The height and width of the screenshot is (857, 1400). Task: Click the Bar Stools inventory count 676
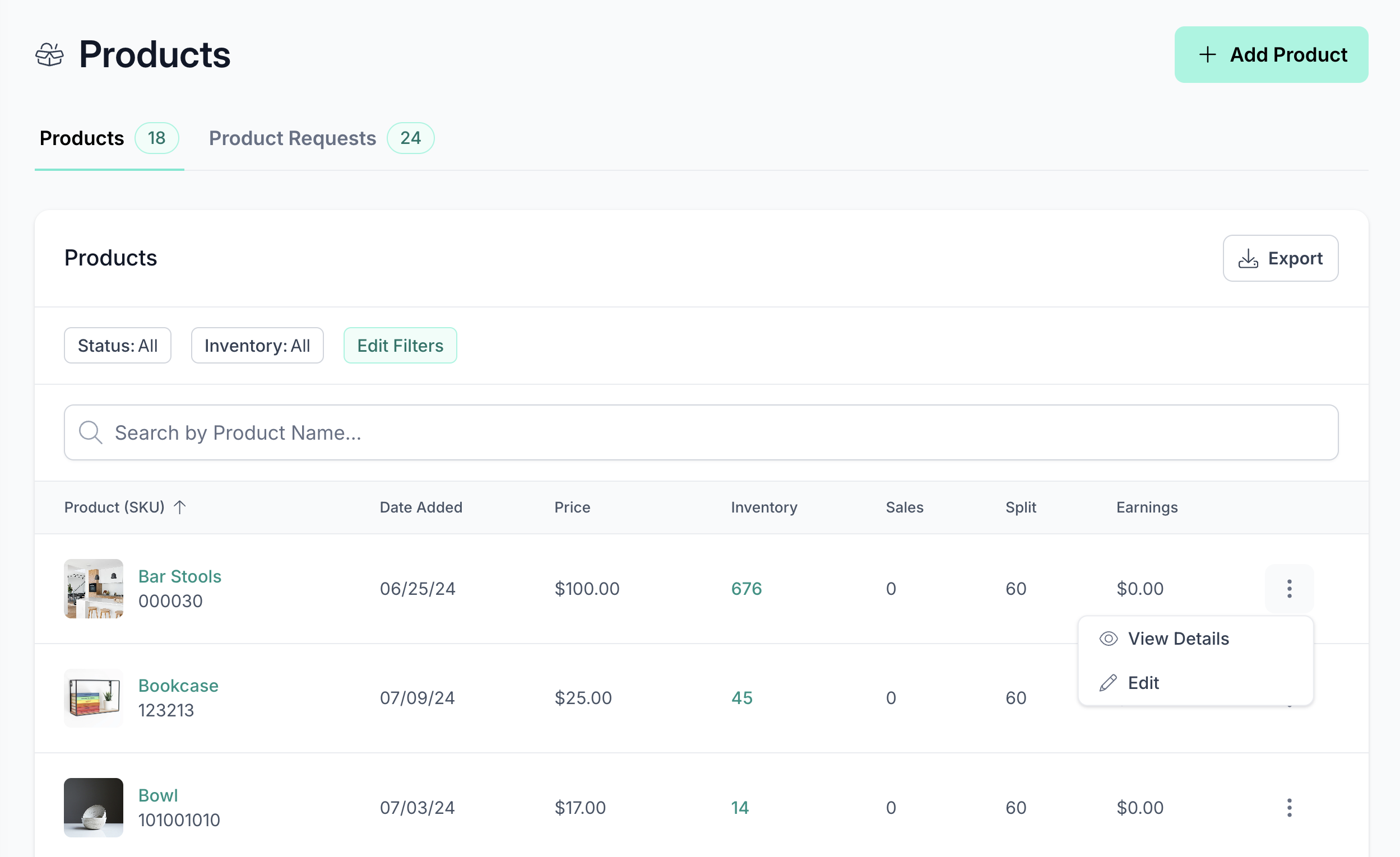coord(746,588)
